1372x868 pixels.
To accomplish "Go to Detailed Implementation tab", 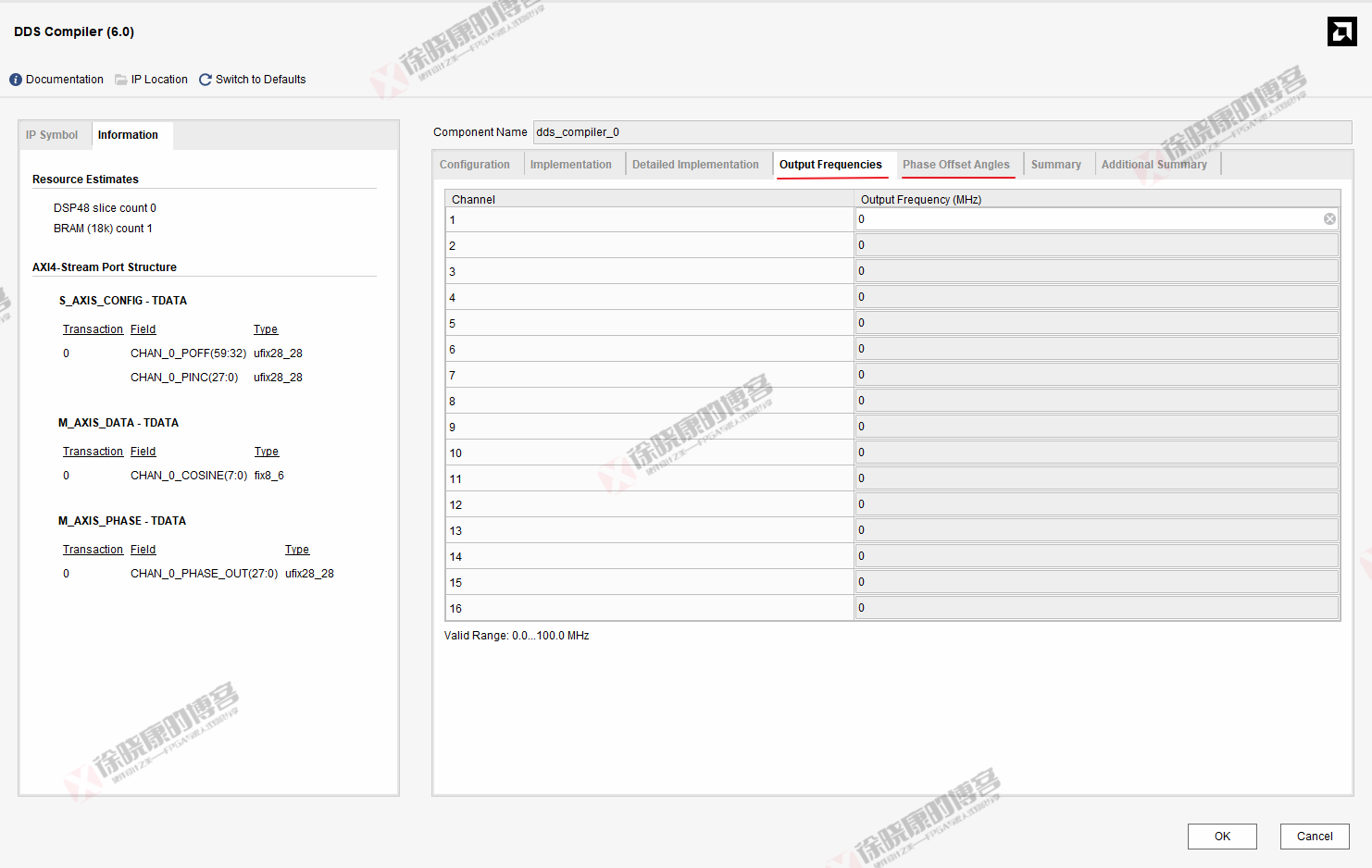I will 695,165.
